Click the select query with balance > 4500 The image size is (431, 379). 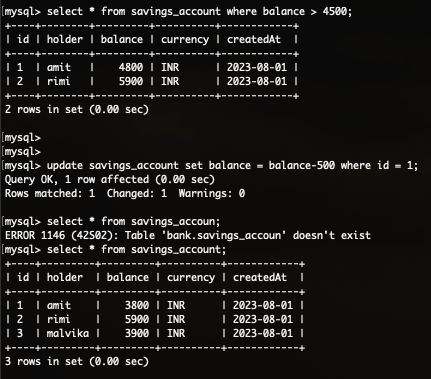[x=178, y=12]
